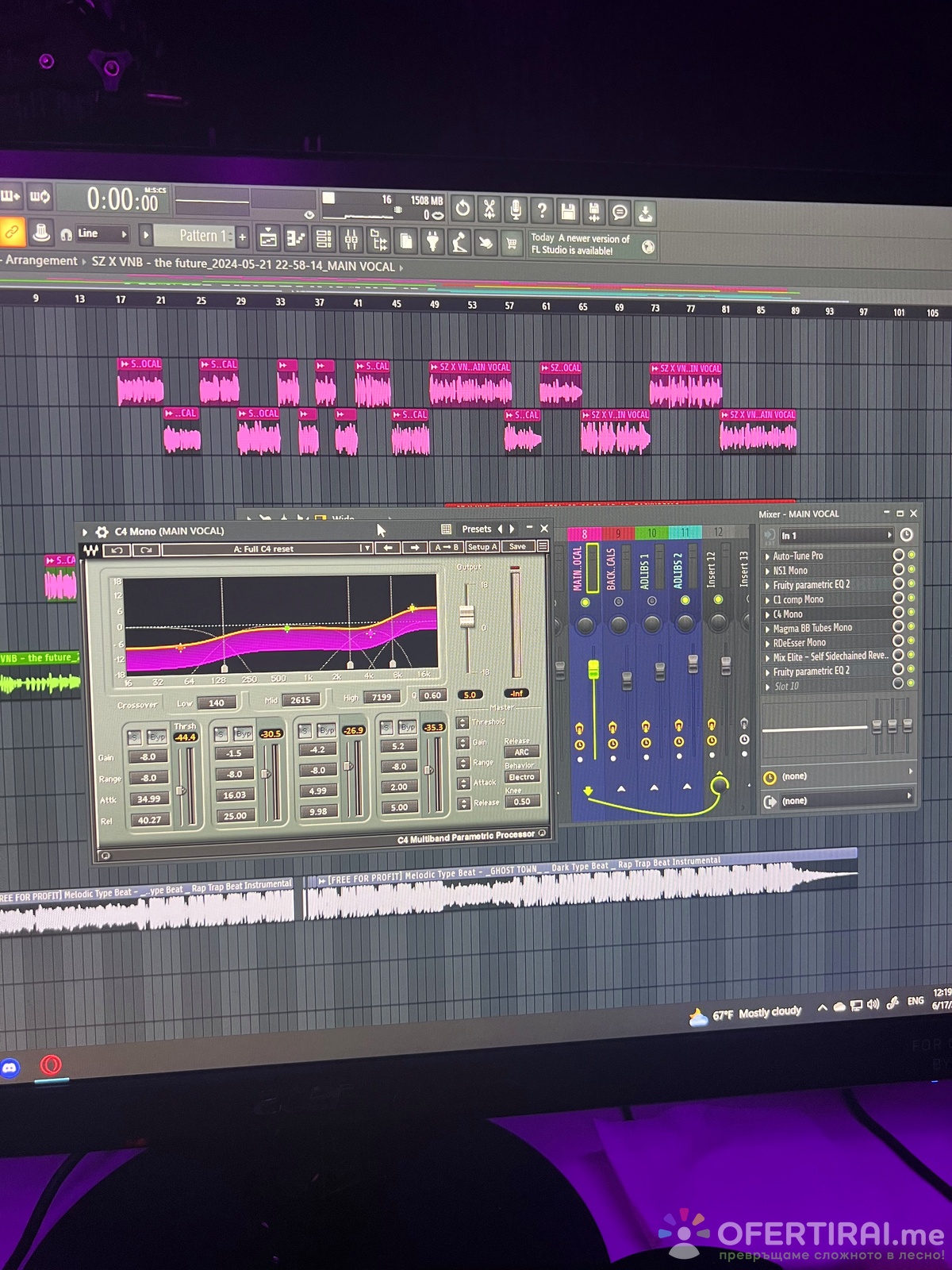Mute the MAIN VOCAL mixer track

pos(585,603)
